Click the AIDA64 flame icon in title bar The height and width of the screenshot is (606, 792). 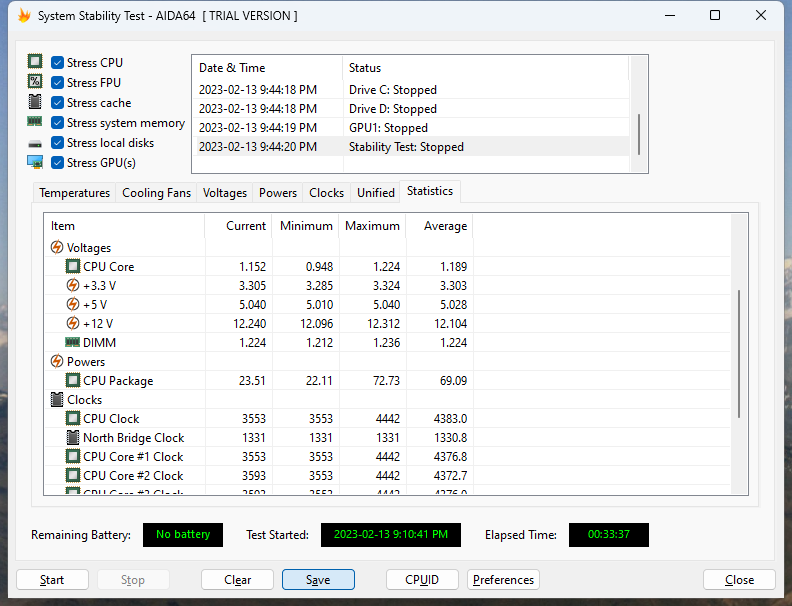point(24,16)
